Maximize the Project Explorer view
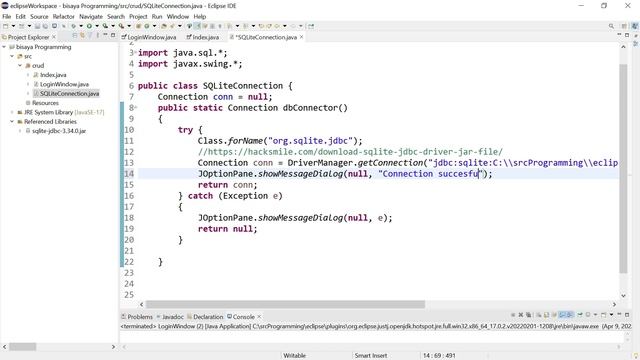The width and height of the screenshot is (640, 360). click(113, 36)
